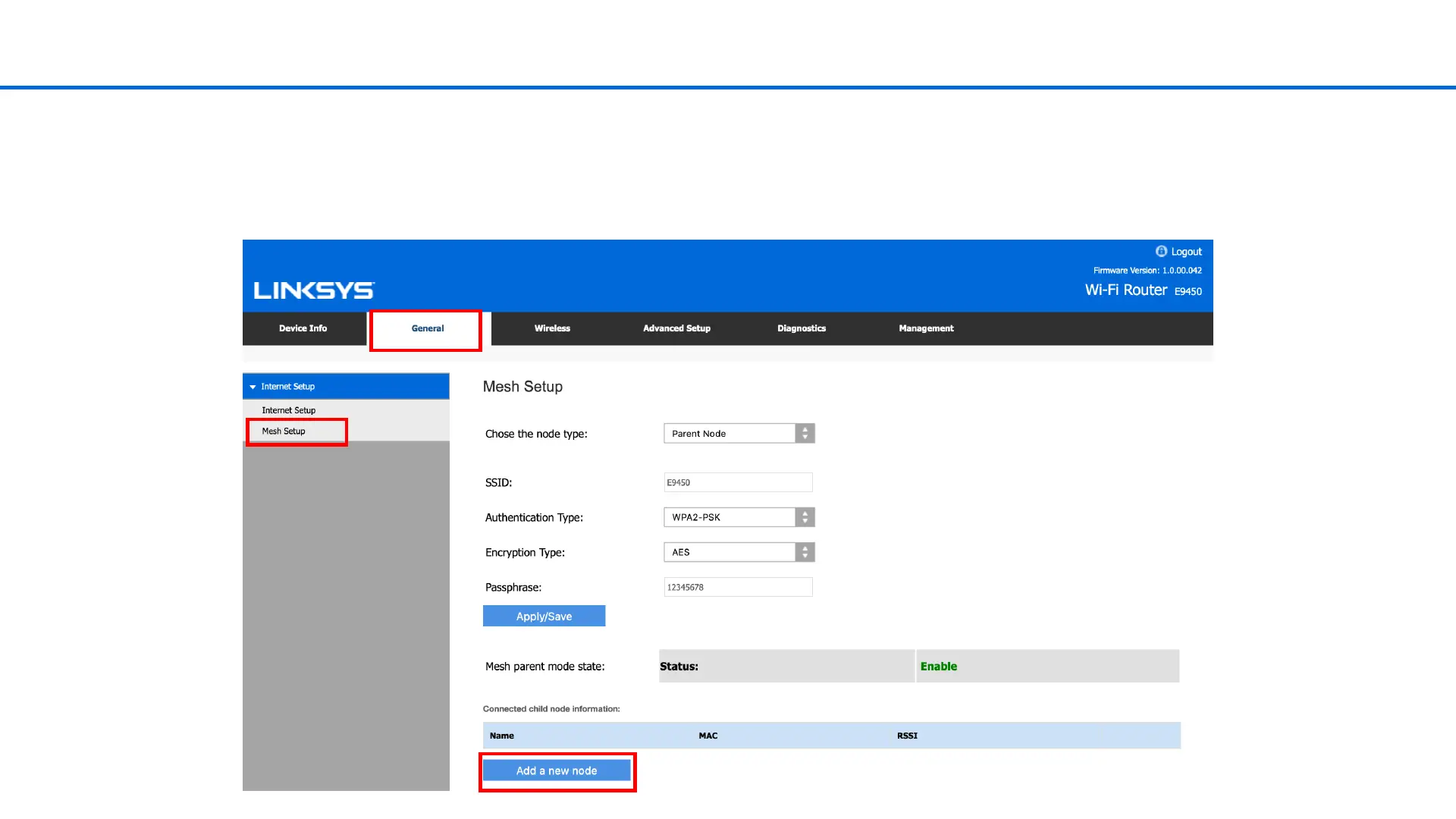This screenshot has height=819, width=1456.
Task: Click the Logout lock icon
Action: pos(1160,251)
